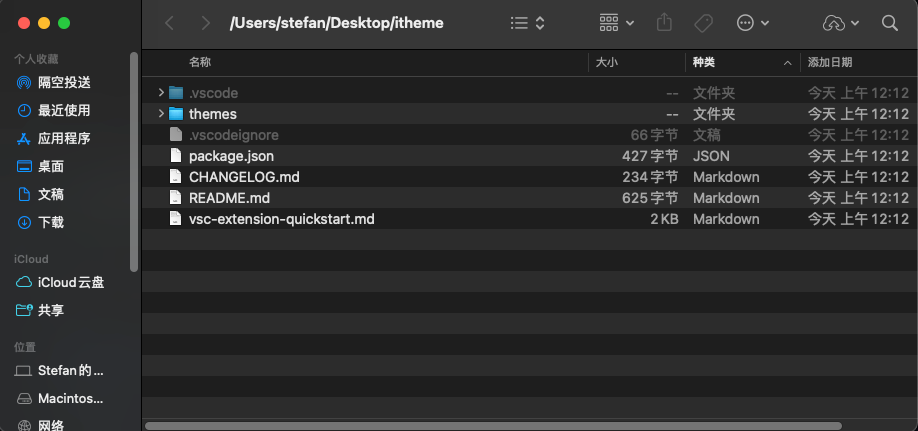Screen dimensions: 918x431
Task: Select the README.md file name
Action: pos(230,199)
